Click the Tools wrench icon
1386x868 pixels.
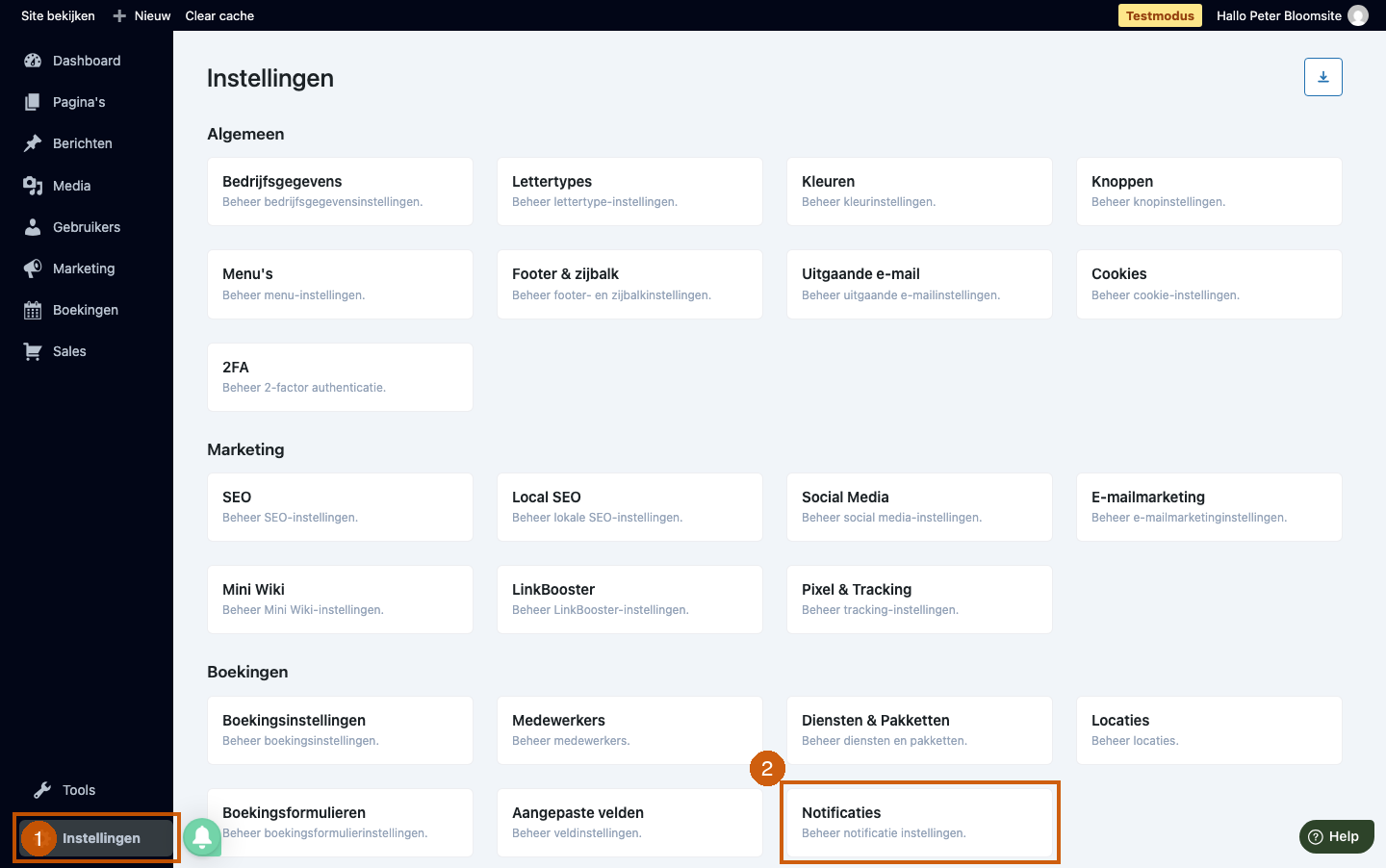tap(42, 790)
